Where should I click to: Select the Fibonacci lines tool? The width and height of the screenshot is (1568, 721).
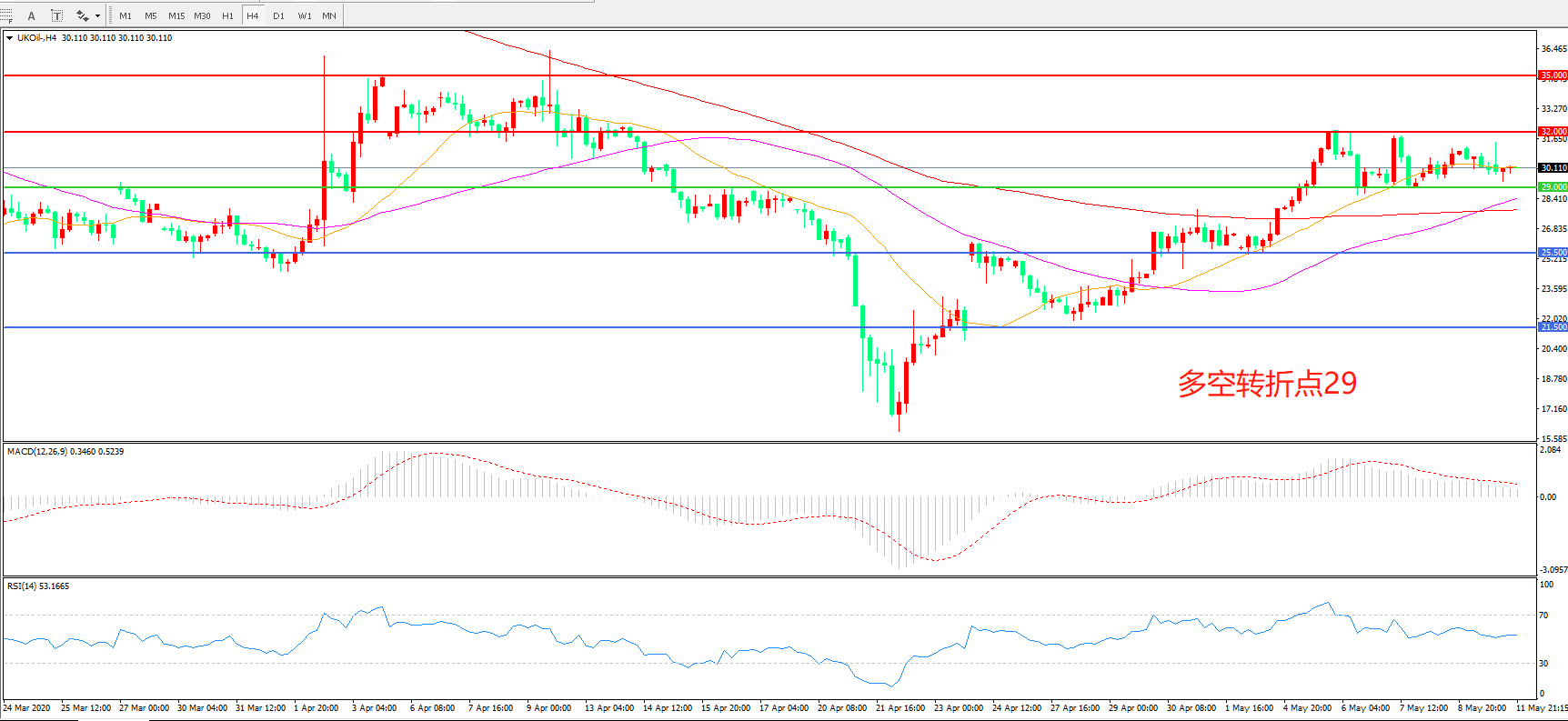(x=7, y=15)
